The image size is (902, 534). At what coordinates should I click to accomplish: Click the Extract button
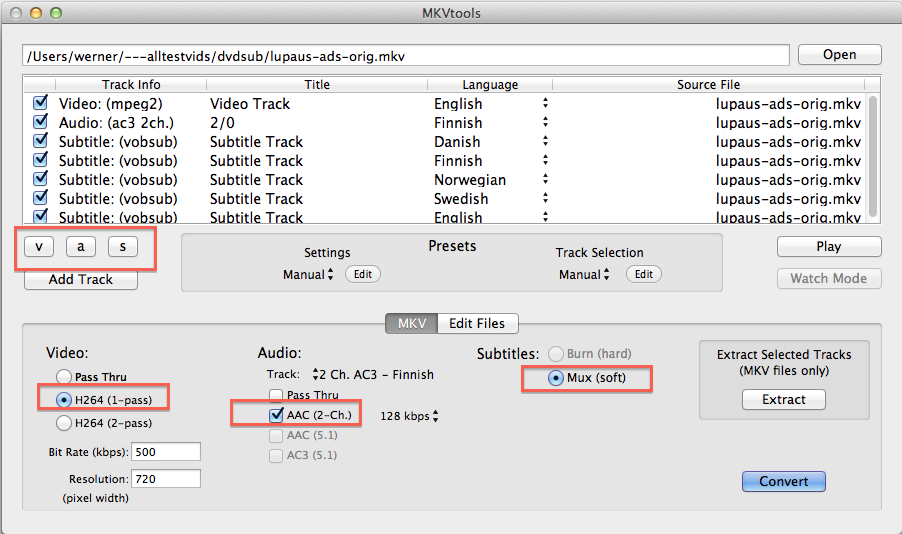(x=783, y=399)
